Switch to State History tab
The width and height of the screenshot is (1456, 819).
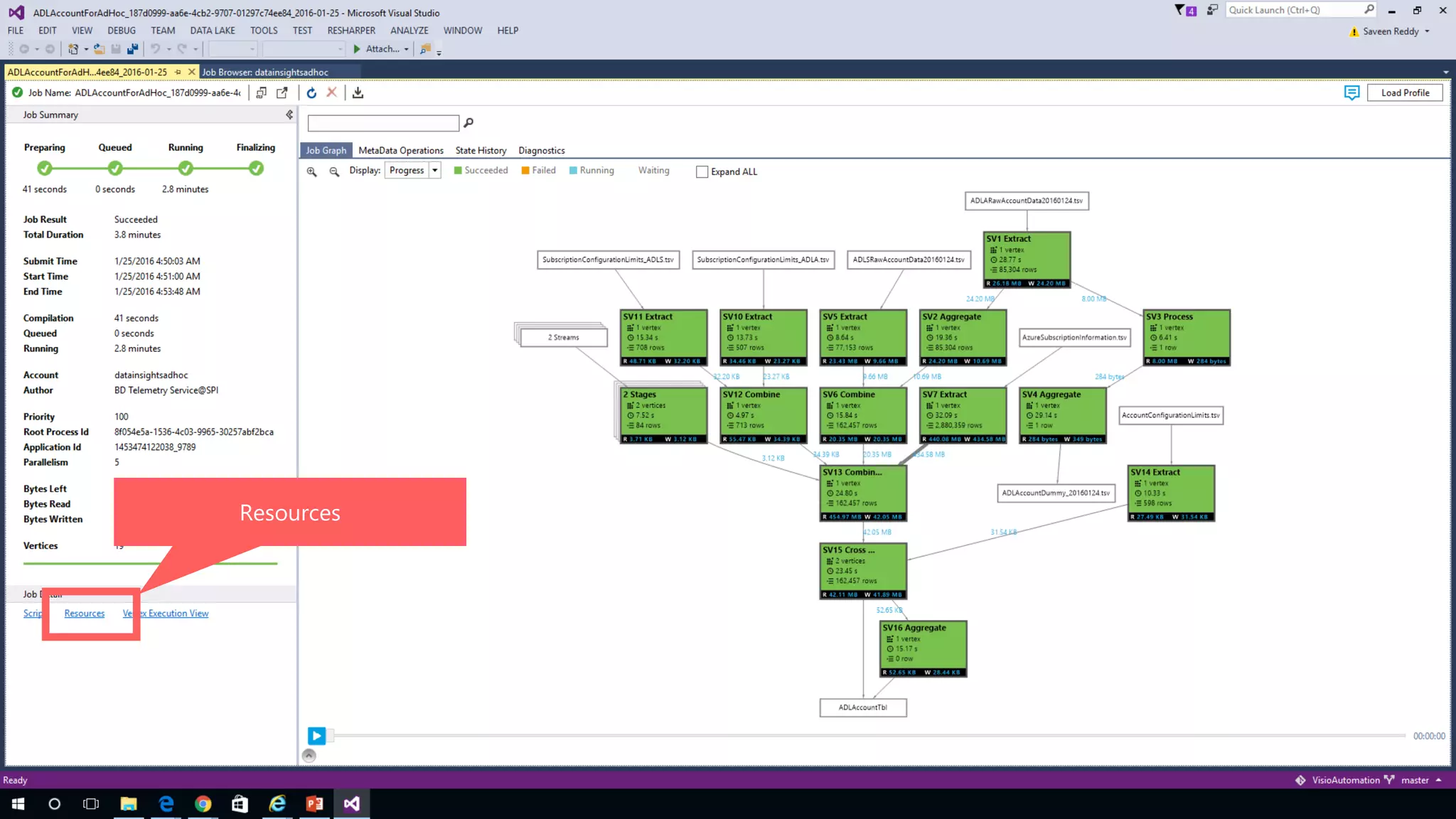(481, 151)
